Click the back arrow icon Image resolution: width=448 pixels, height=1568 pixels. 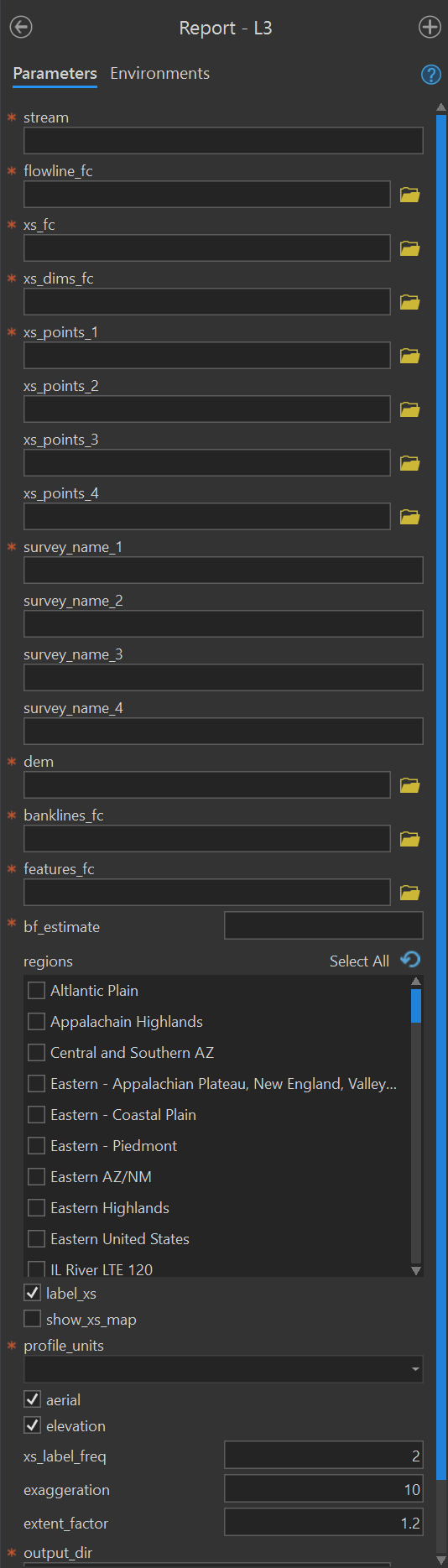click(21, 28)
